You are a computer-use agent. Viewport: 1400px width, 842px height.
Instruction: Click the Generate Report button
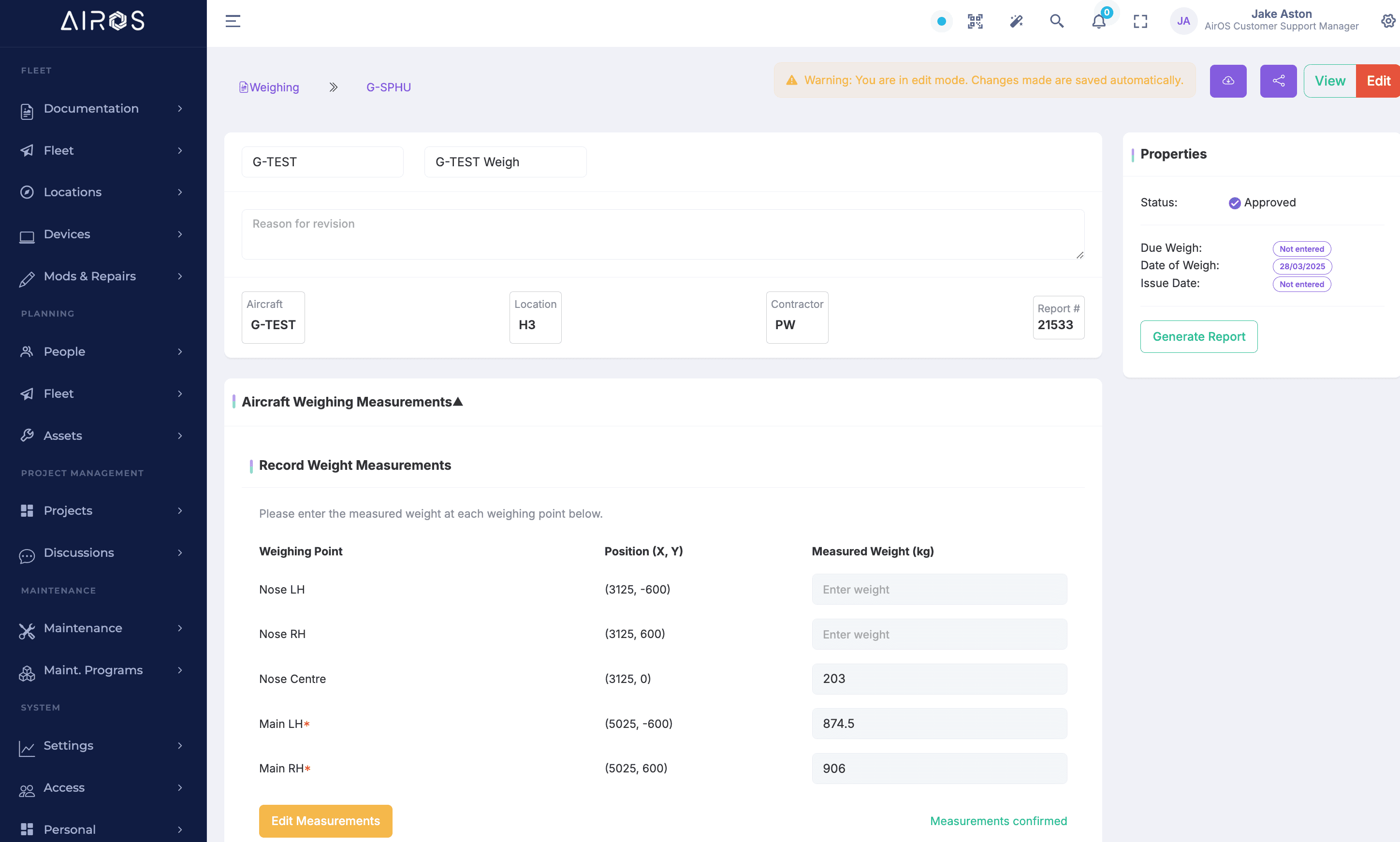coord(1198,336)
